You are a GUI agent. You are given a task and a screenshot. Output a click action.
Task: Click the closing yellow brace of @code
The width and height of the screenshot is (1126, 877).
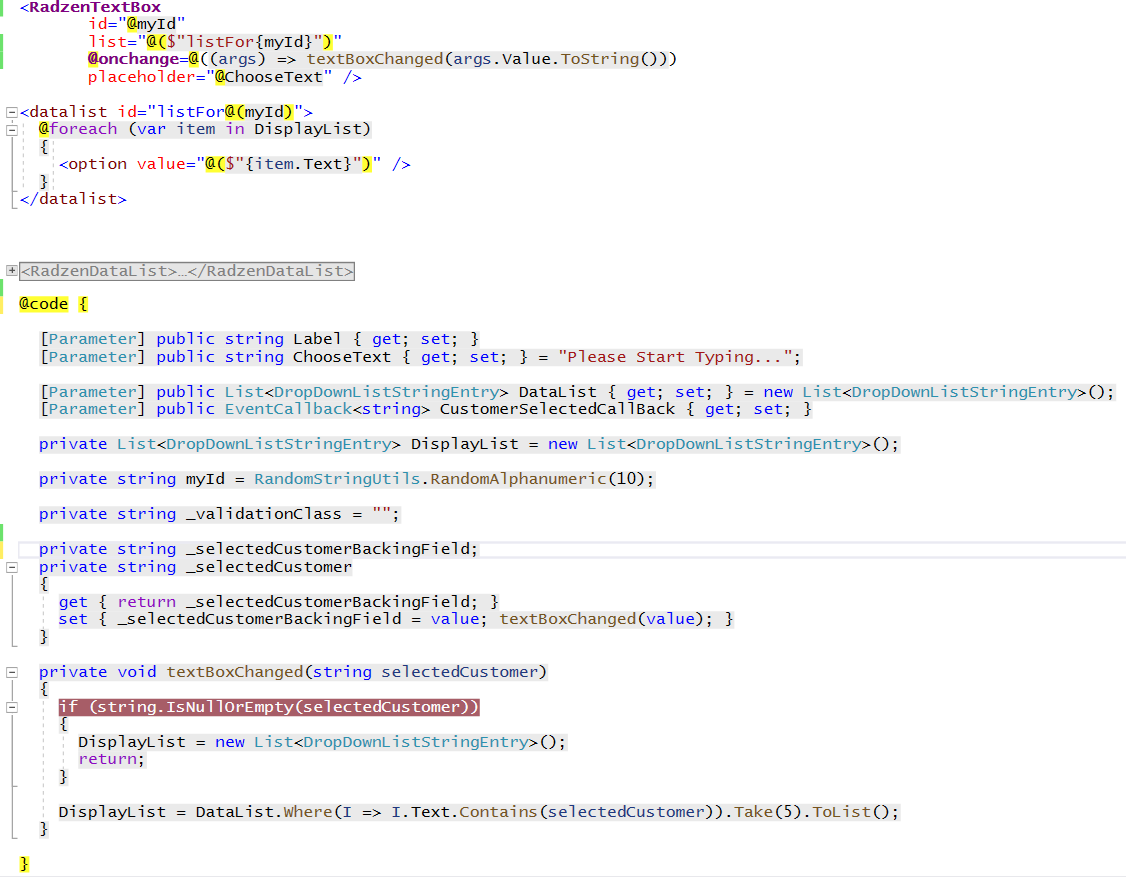(x=24, y=864)
